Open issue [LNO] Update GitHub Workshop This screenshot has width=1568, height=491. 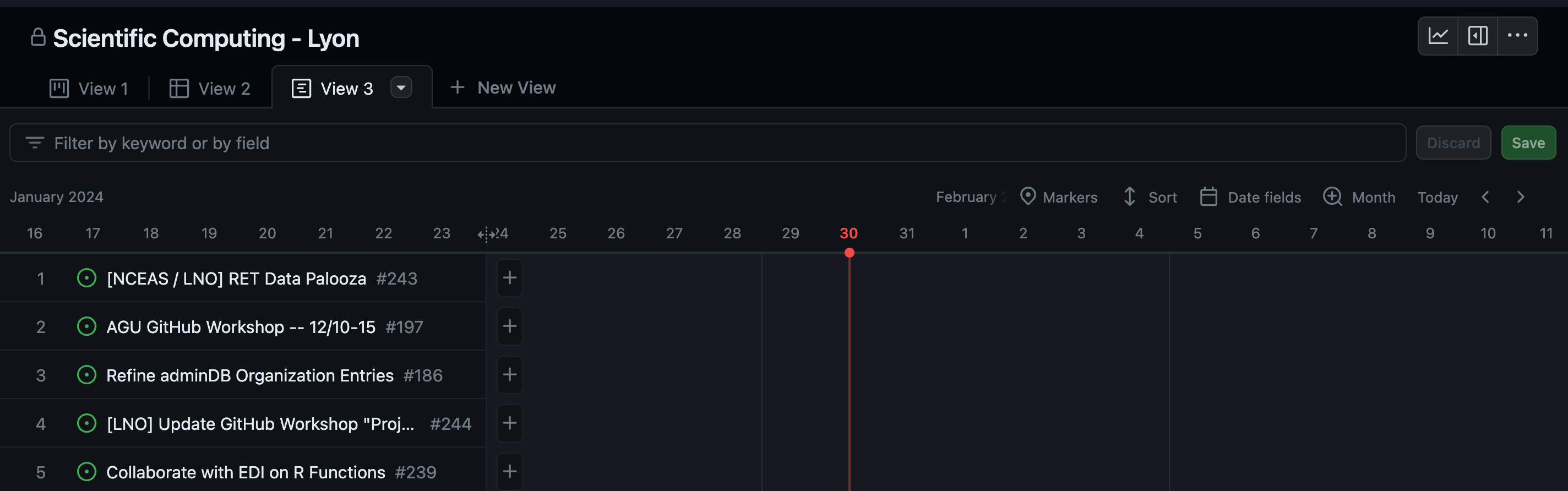[260, 424]
